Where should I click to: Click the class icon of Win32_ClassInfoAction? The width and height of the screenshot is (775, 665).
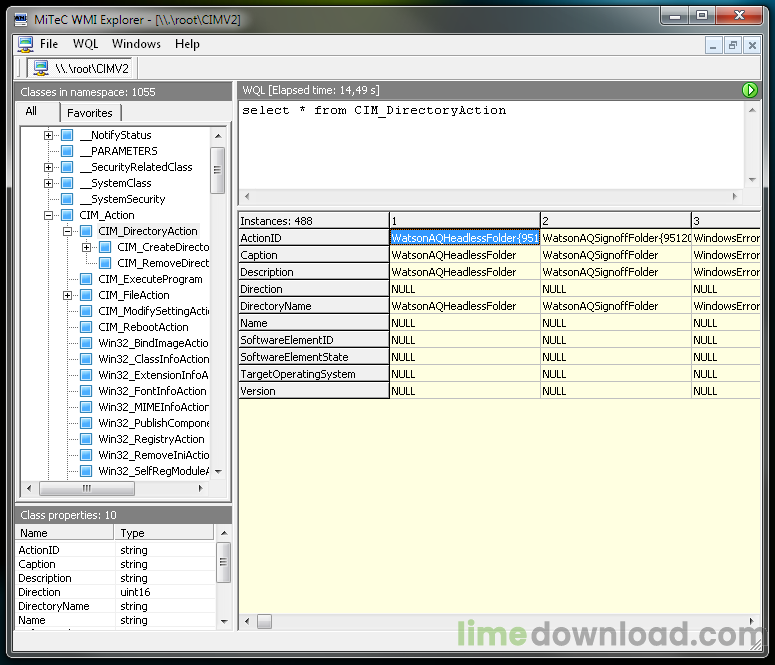pos(86,359)
